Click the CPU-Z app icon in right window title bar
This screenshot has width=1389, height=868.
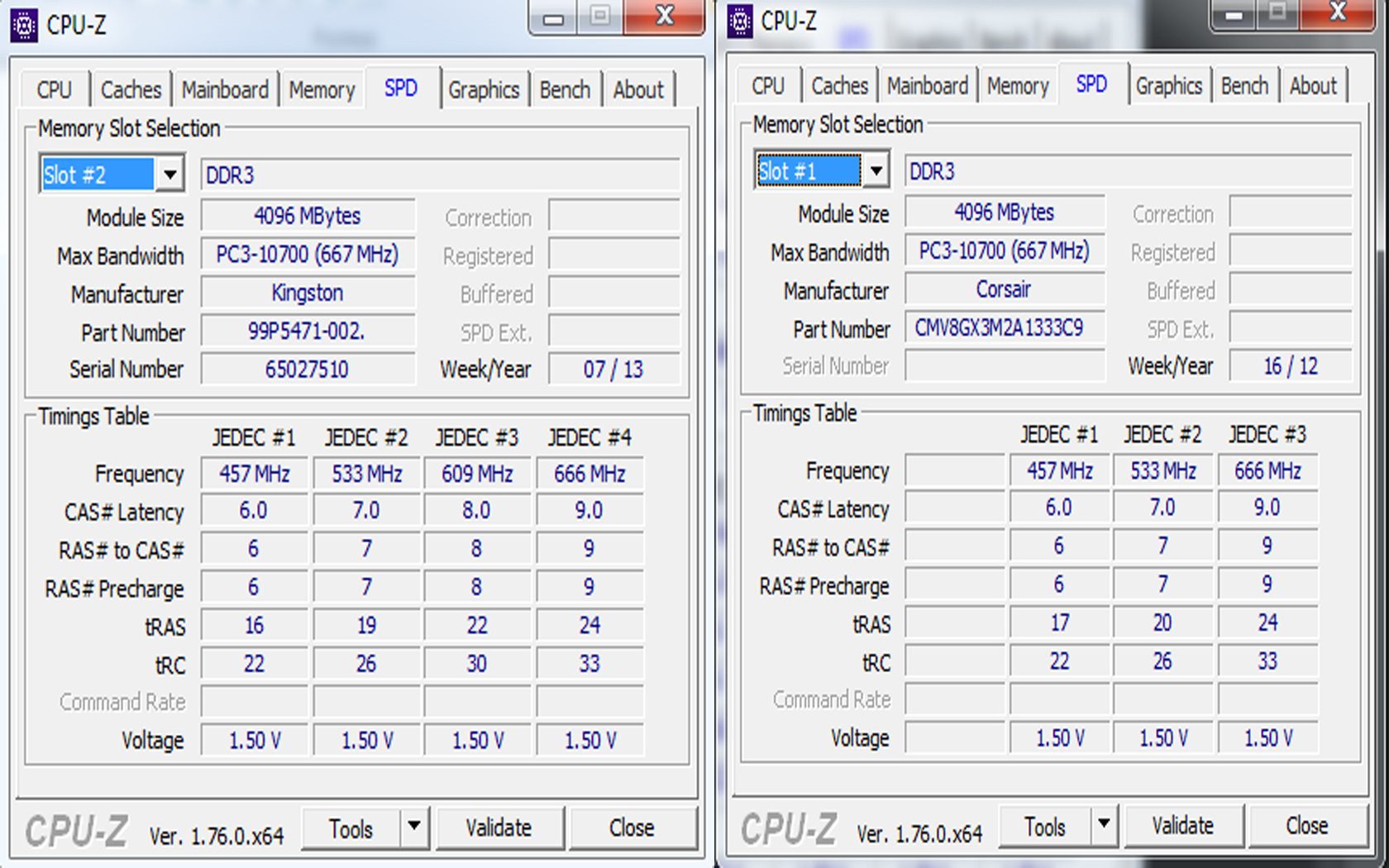[740, 22]
